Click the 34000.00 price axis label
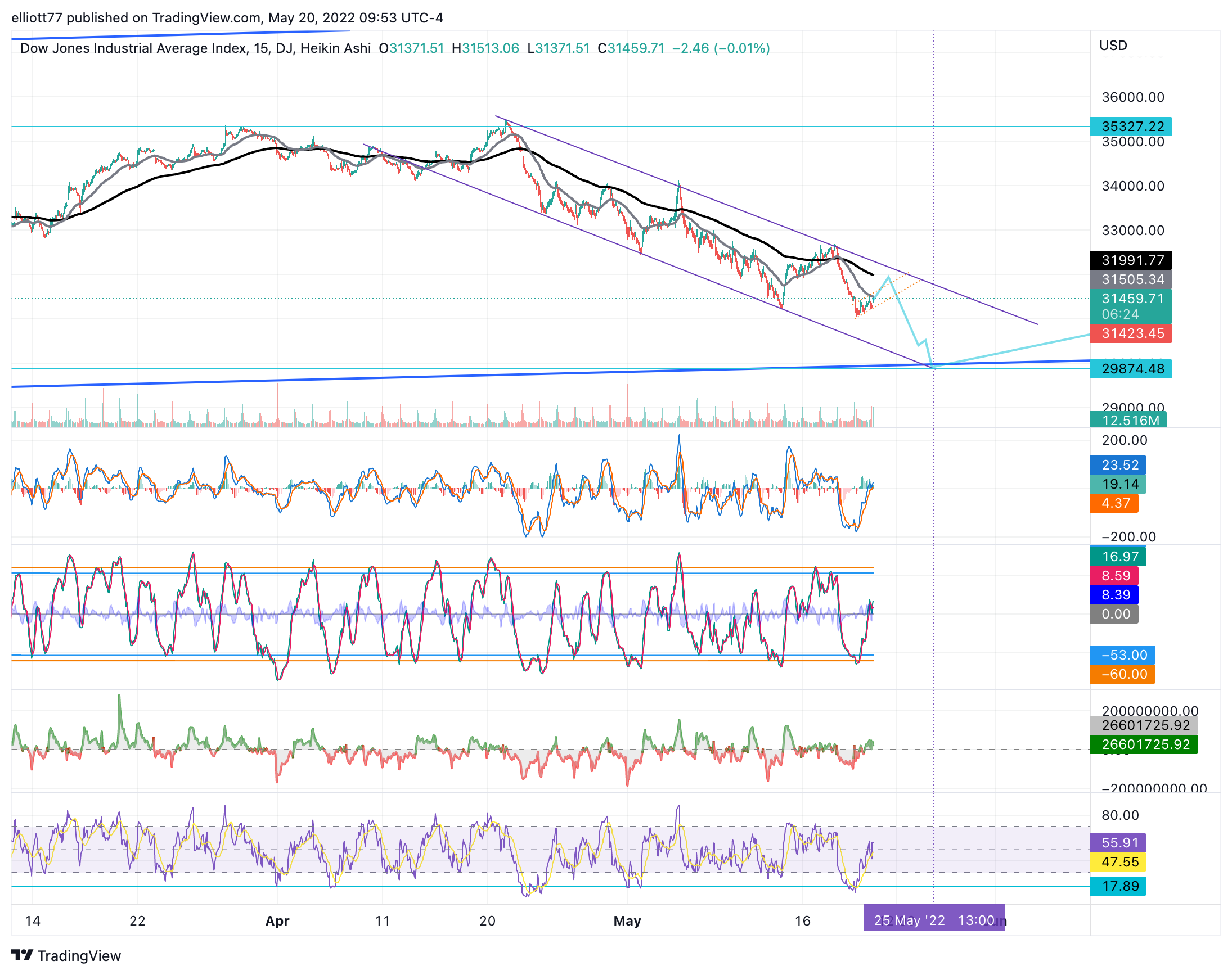 [x=1132, y=186]
